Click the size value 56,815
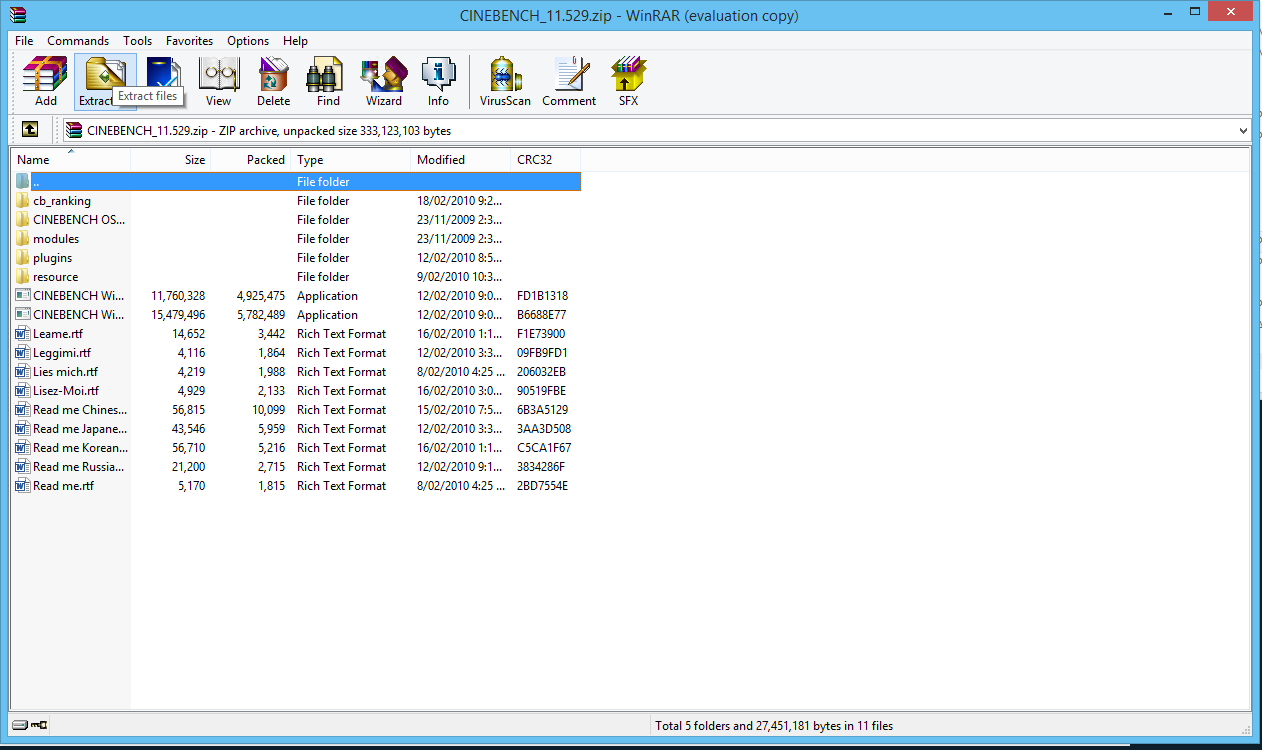Viewport: 1262px width, 750px height. coord(188,410)
